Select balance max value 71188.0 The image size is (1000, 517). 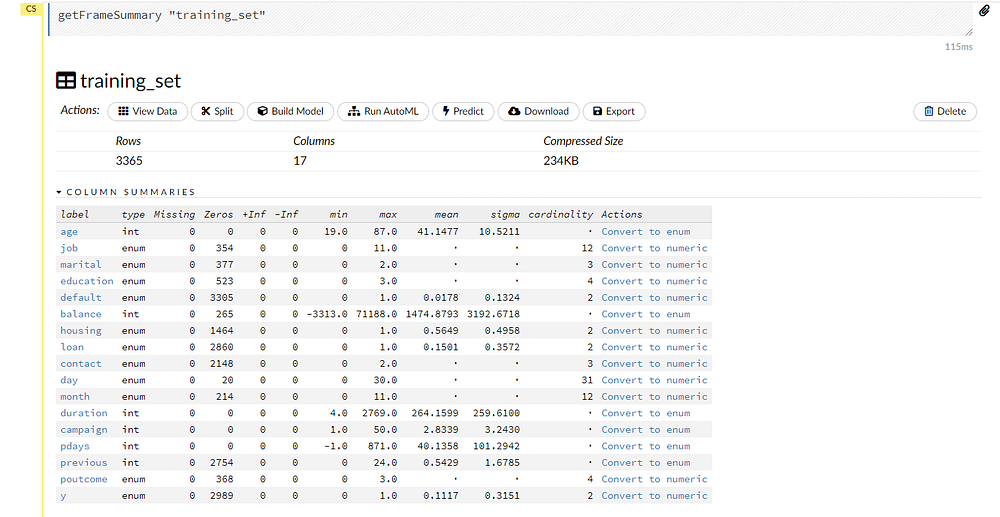click(x=376, y=314)
